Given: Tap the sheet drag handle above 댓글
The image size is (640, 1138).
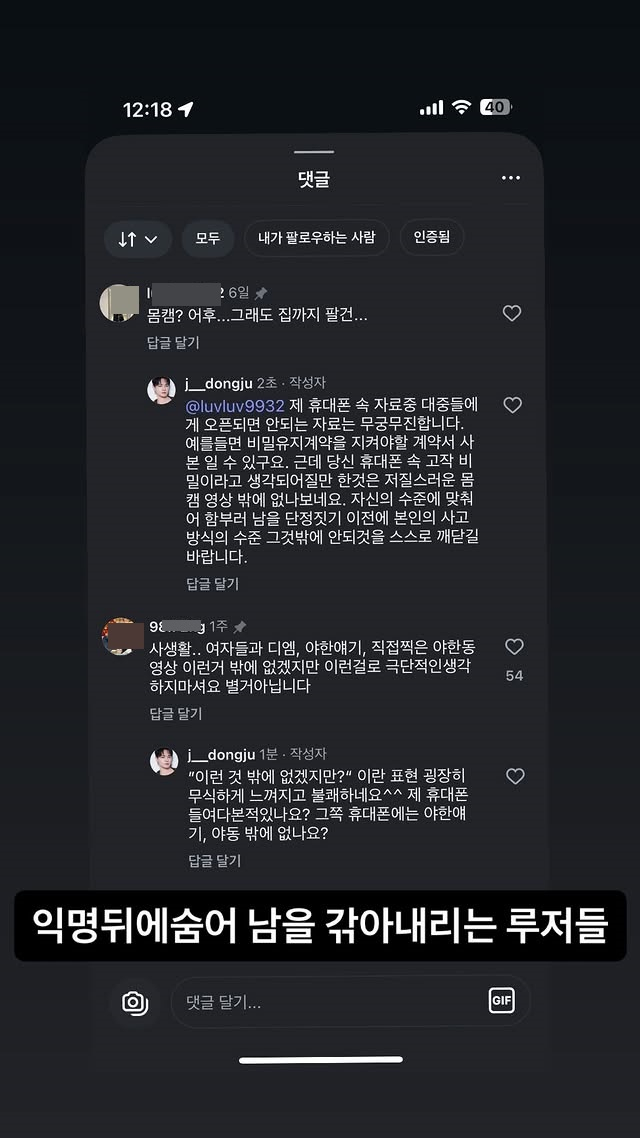Looking at the screenshot, I should (x=314, y=153).
